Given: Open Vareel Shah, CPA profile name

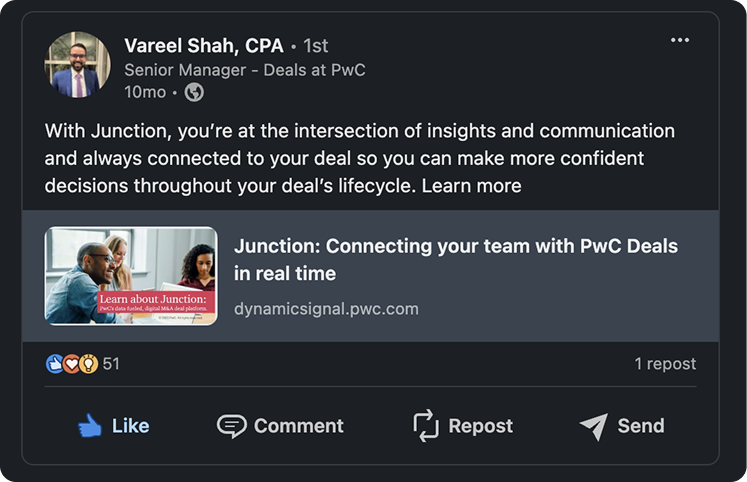Looking at the screenshot, I should [x=204, y=46].
